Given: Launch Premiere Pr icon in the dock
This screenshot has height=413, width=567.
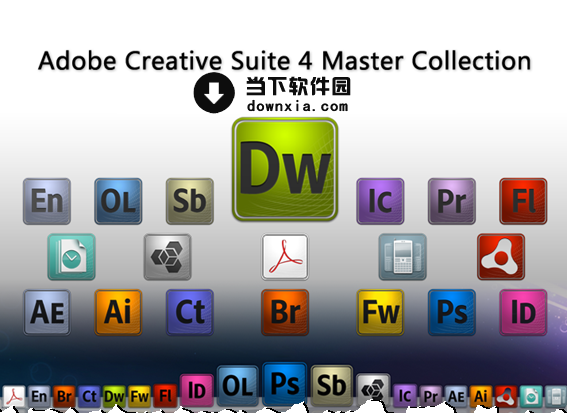Looking at the screenshot, I should [x=430, y=397].
